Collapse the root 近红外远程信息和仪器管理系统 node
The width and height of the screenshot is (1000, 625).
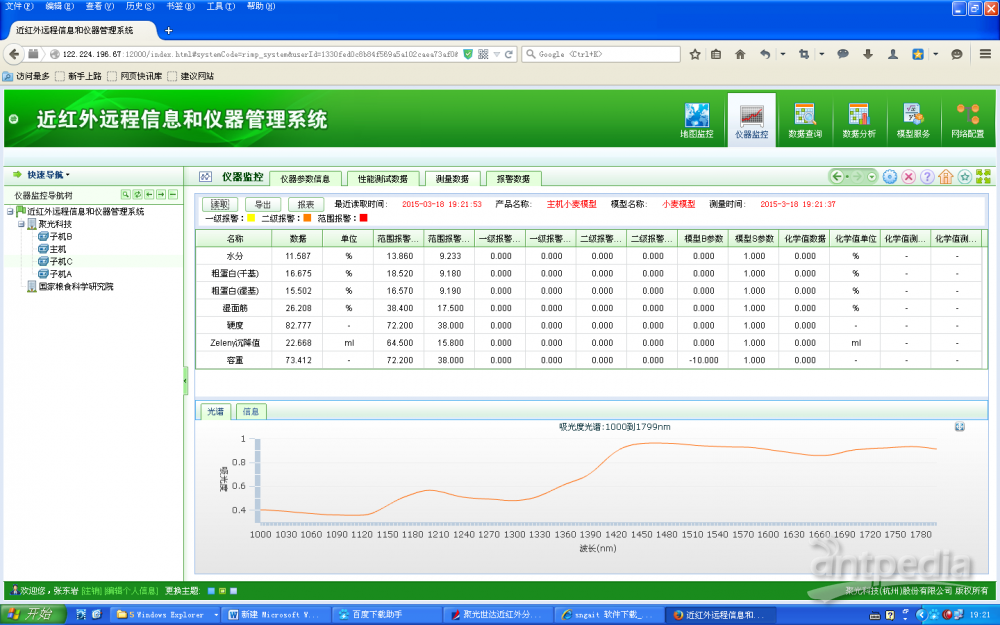tap(9, 212)
